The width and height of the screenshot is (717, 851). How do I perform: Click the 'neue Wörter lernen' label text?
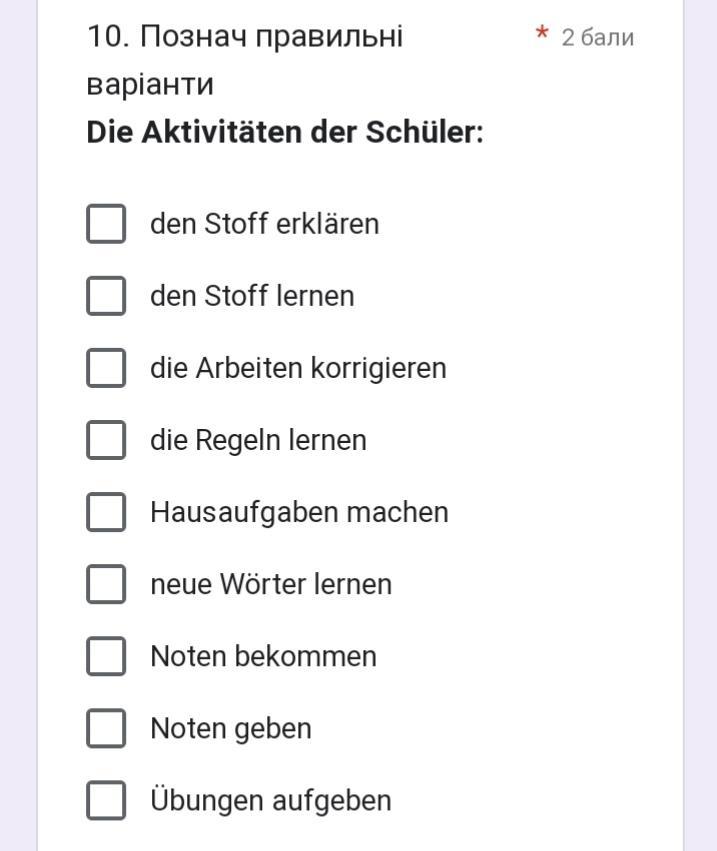pos(271,584)
